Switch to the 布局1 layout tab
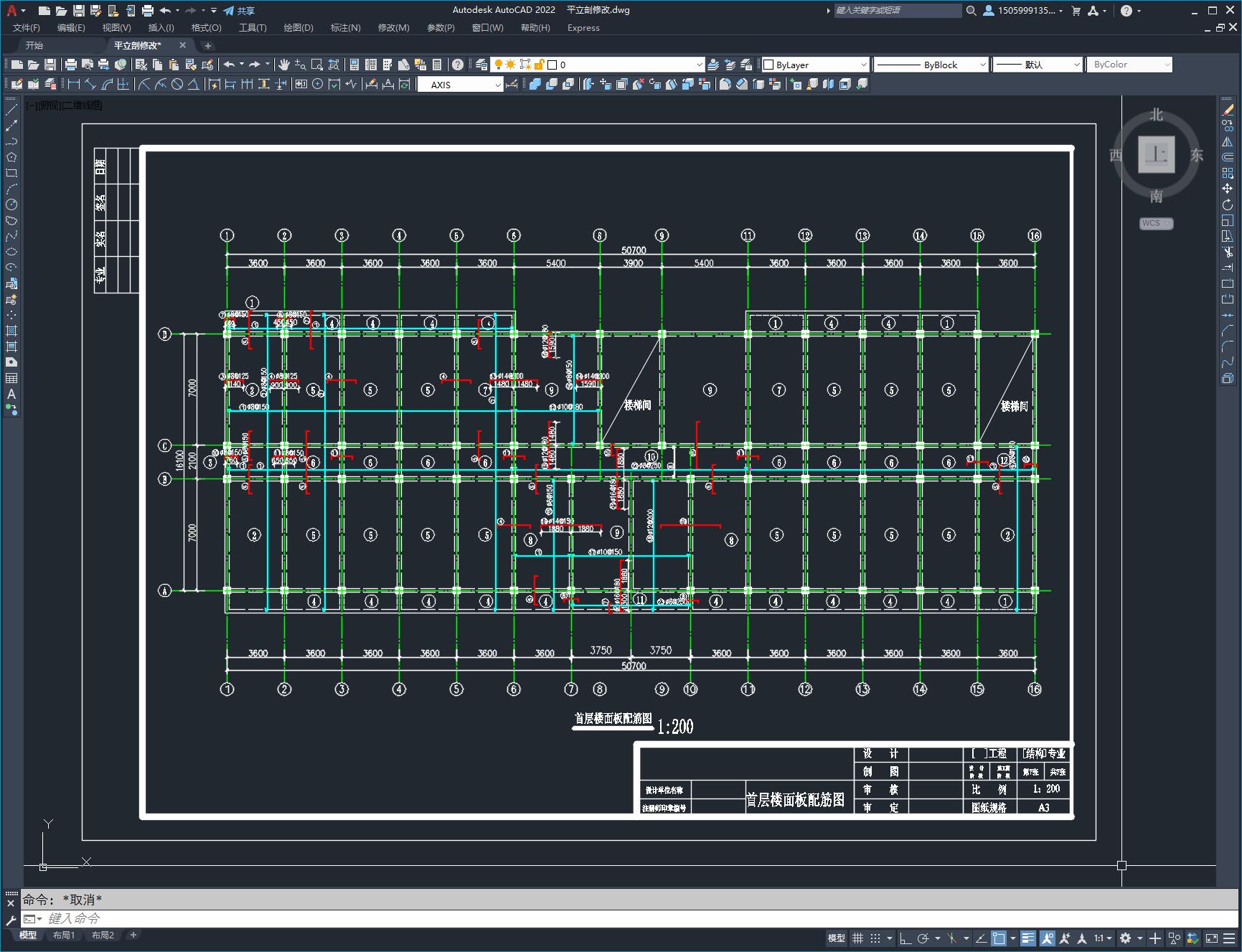The width and height of the screenshot is (1242, 952). click(x=64, y=935)
